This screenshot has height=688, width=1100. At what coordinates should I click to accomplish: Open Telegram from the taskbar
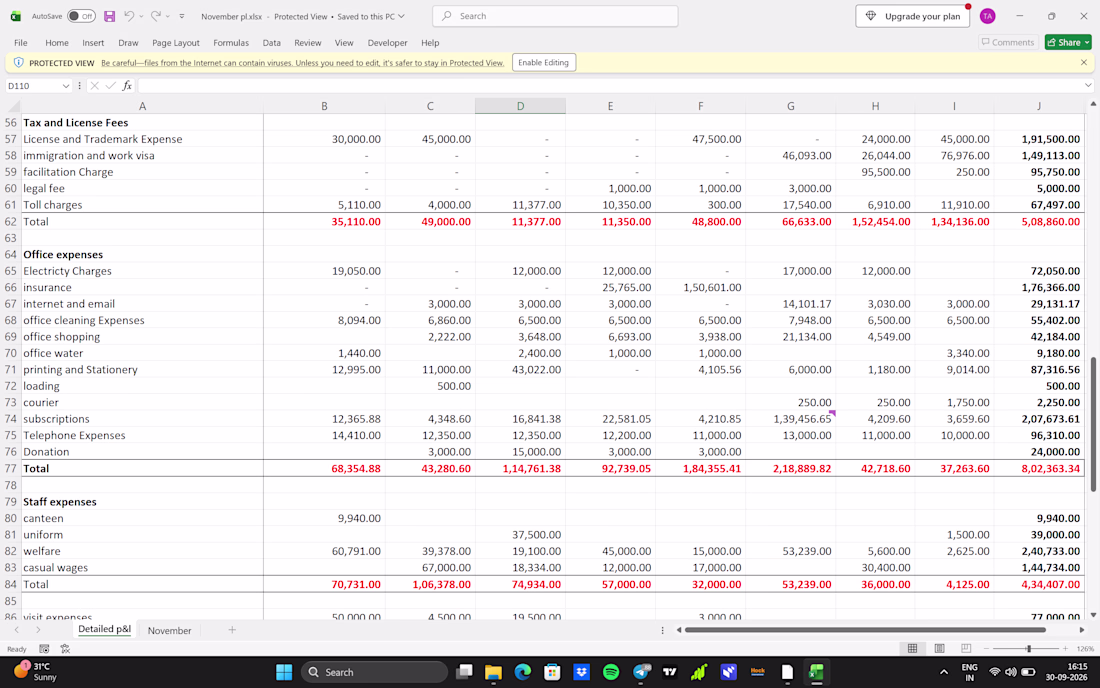pyautogui.click(x=641, y=672)
